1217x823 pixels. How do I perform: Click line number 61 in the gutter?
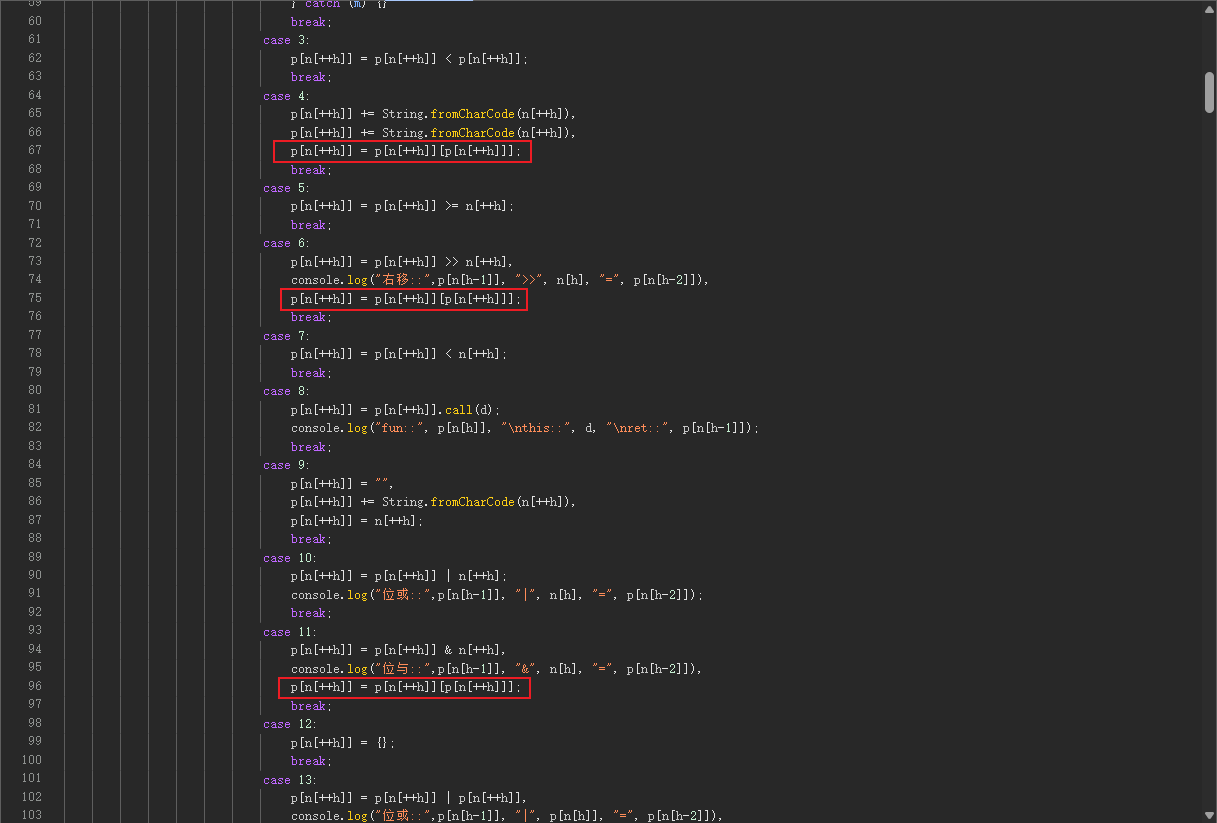pos(35,40)
